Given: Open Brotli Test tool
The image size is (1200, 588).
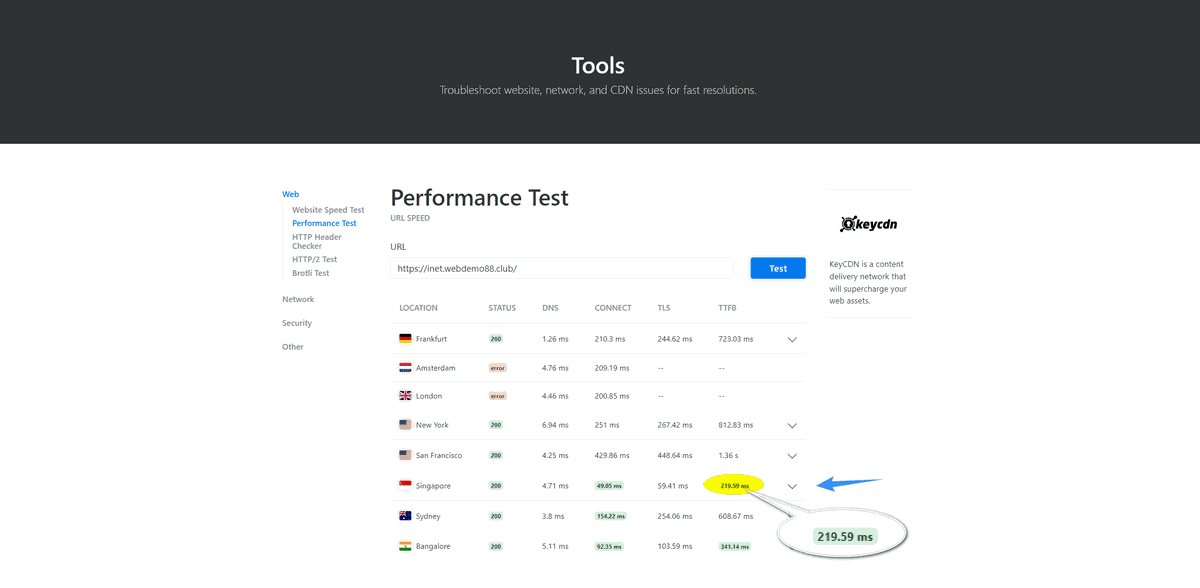Looking at the screenshot, I should point(311,273).
